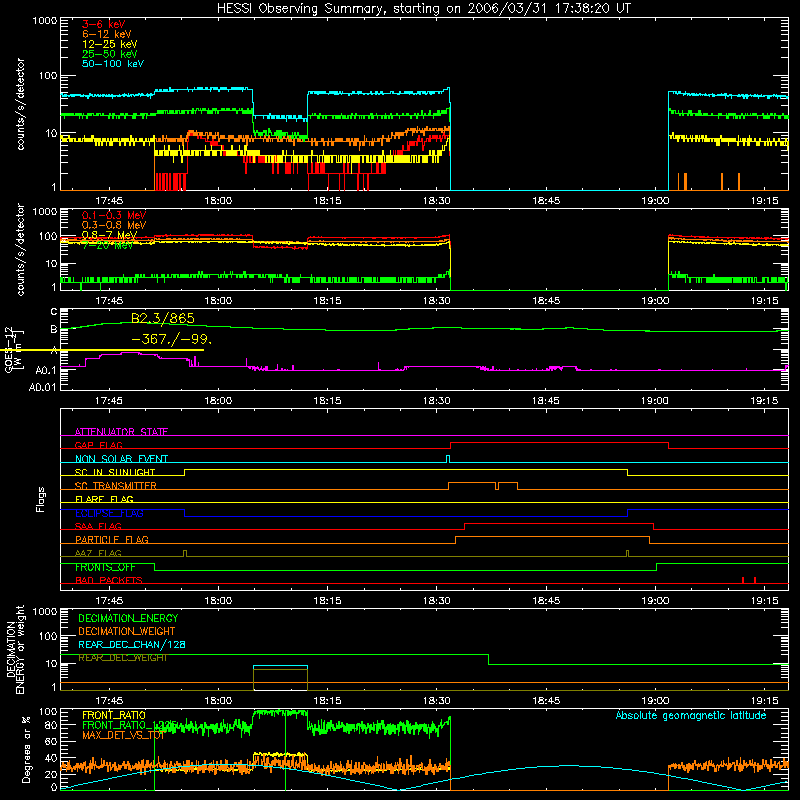The width and height of the screenshot is (800, 800).
Task: Select the SC_IN_SUNLIGHT flag label
Action: click(115, 472)
